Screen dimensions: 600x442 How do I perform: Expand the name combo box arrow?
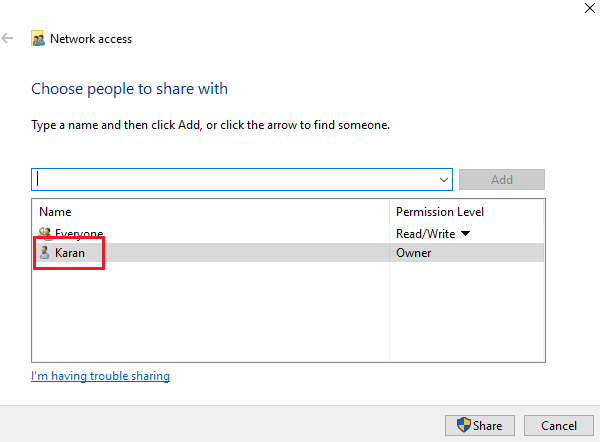click(x=444, y=179)
